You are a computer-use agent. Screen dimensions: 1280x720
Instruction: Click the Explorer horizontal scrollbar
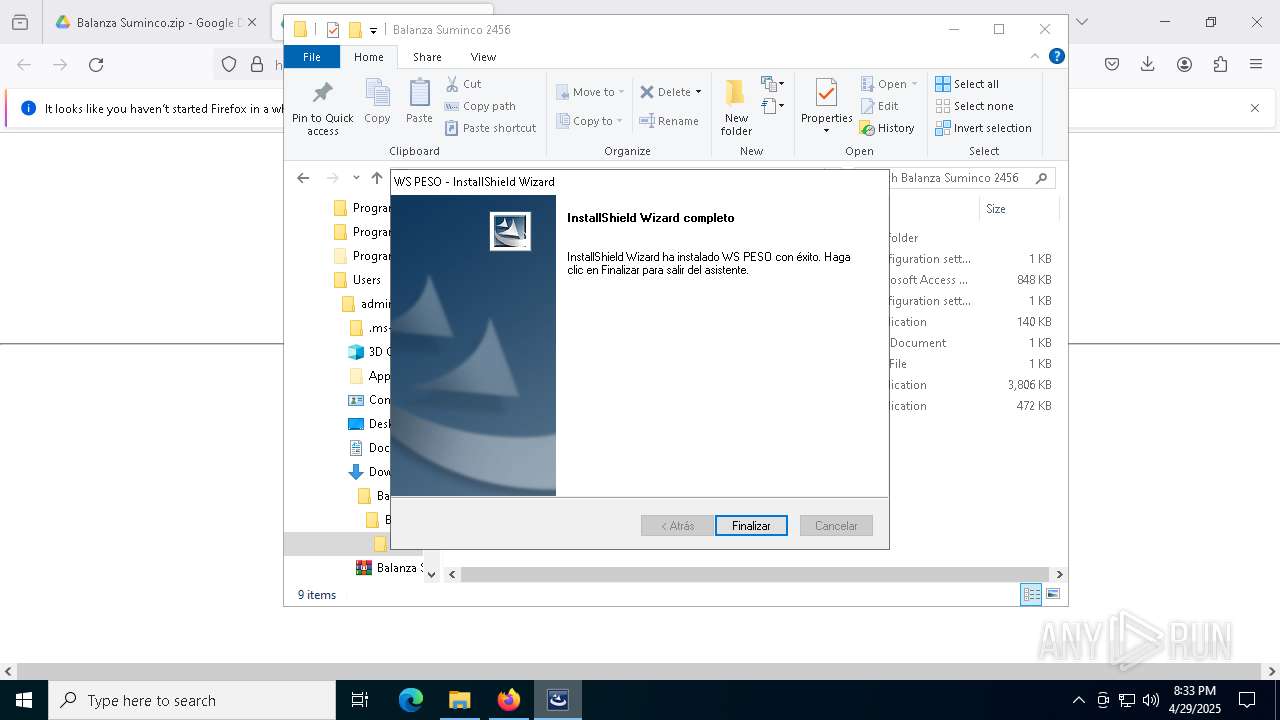755,574
